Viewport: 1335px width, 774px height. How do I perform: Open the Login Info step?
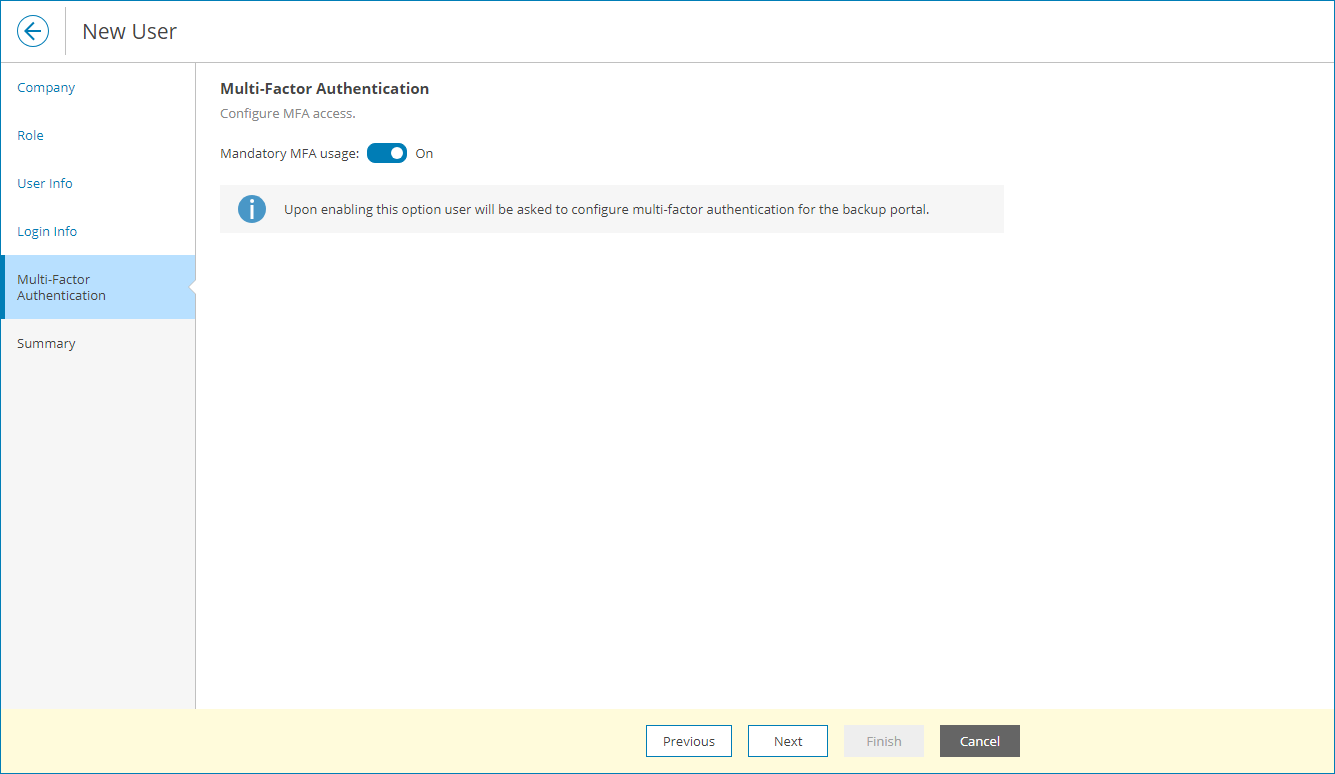pyautogui.click(x=47, y=231)
